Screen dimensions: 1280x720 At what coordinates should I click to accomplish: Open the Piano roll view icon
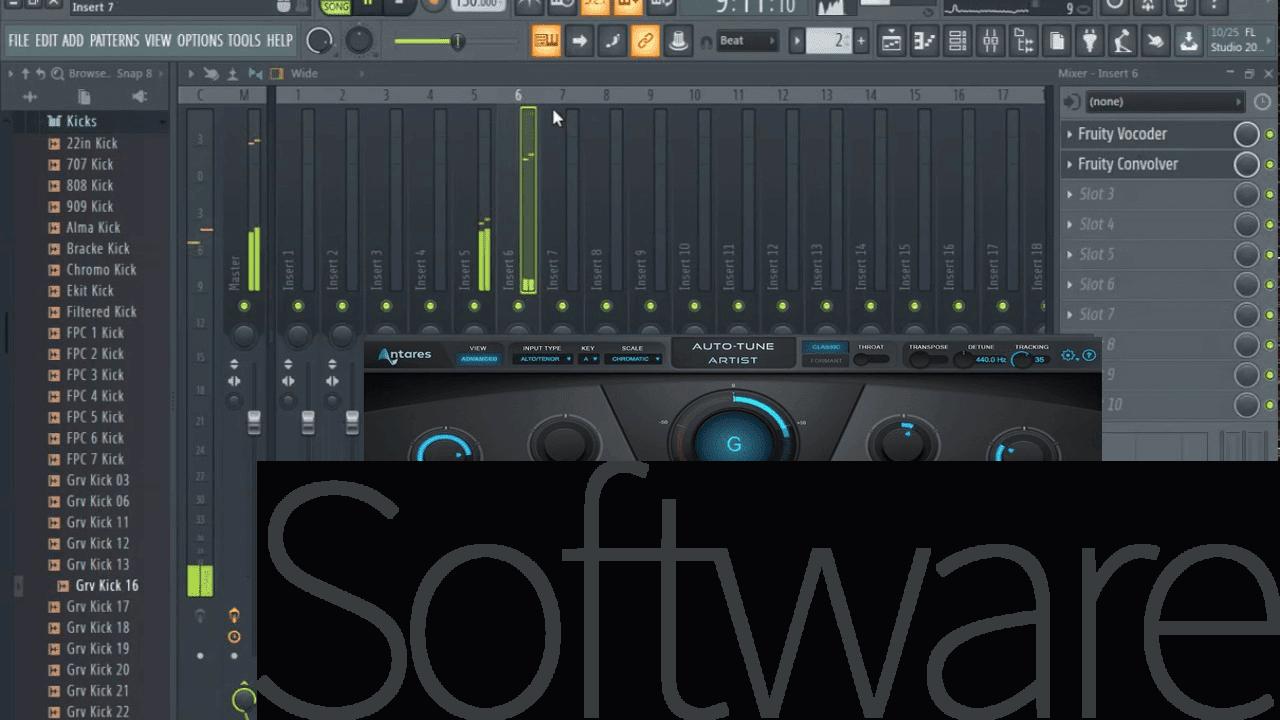click(924, 41)
